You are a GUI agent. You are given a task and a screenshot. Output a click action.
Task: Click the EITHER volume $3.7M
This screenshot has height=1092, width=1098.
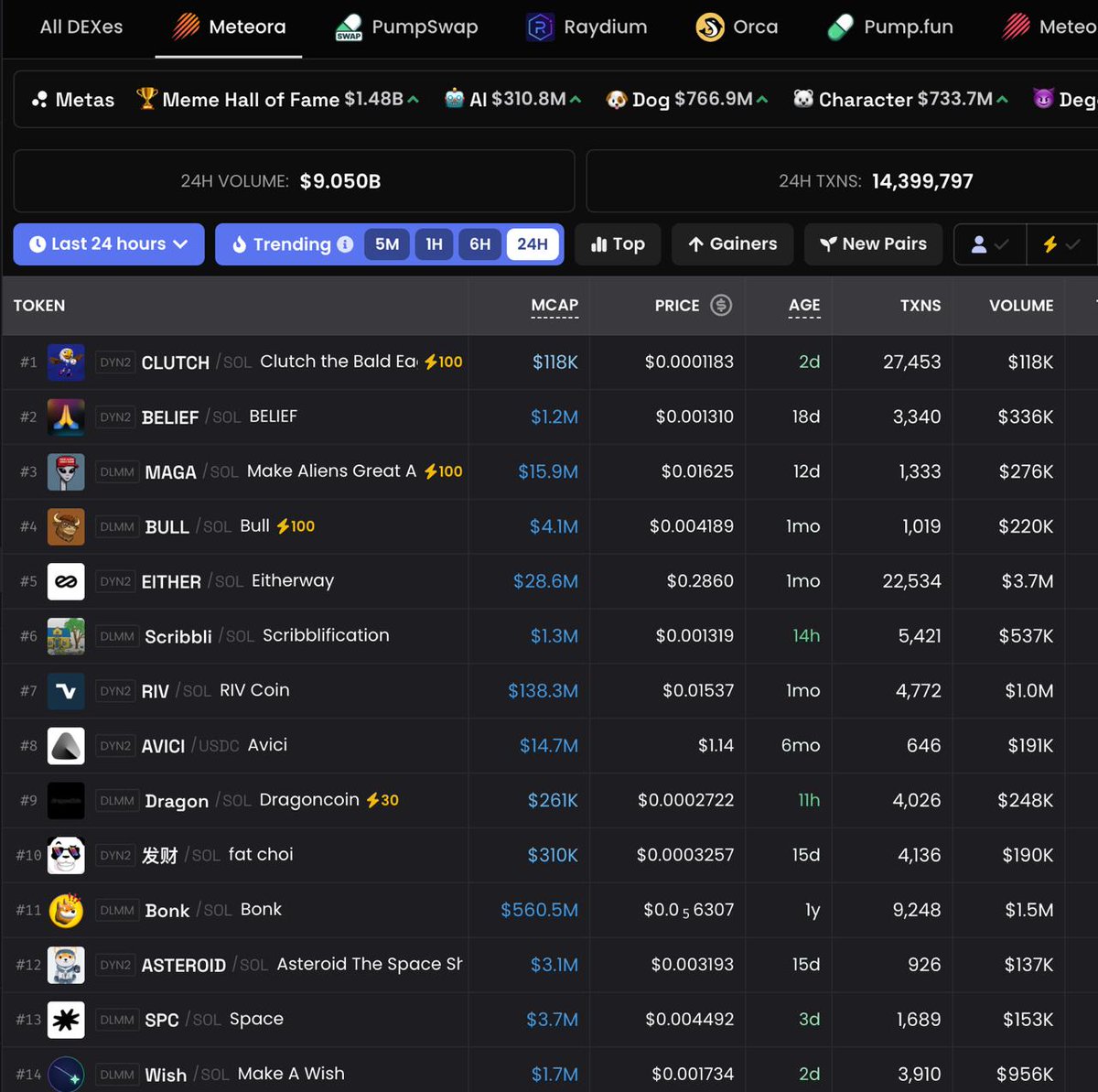(x=1028, y=581)
